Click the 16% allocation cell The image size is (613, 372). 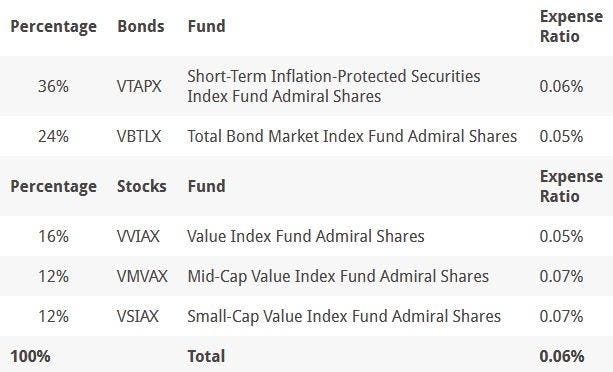tap(53, 236)
